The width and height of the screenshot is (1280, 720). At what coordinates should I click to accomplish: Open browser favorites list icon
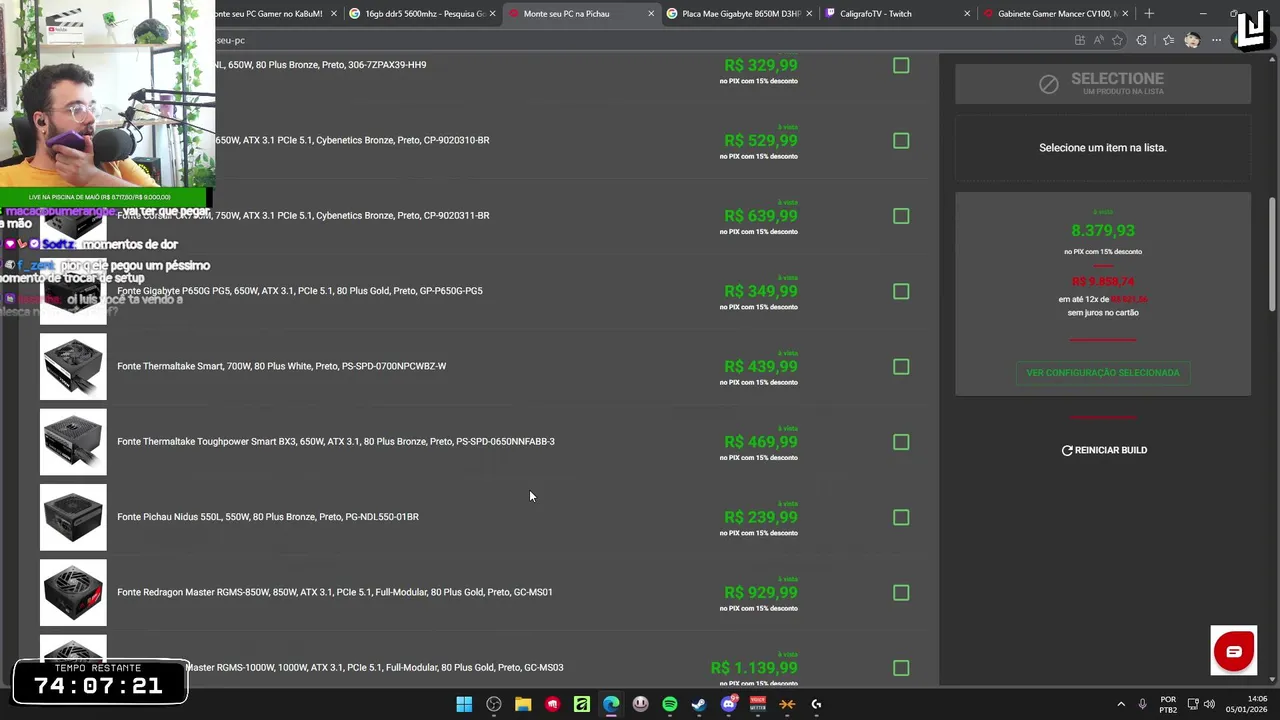1168,40
